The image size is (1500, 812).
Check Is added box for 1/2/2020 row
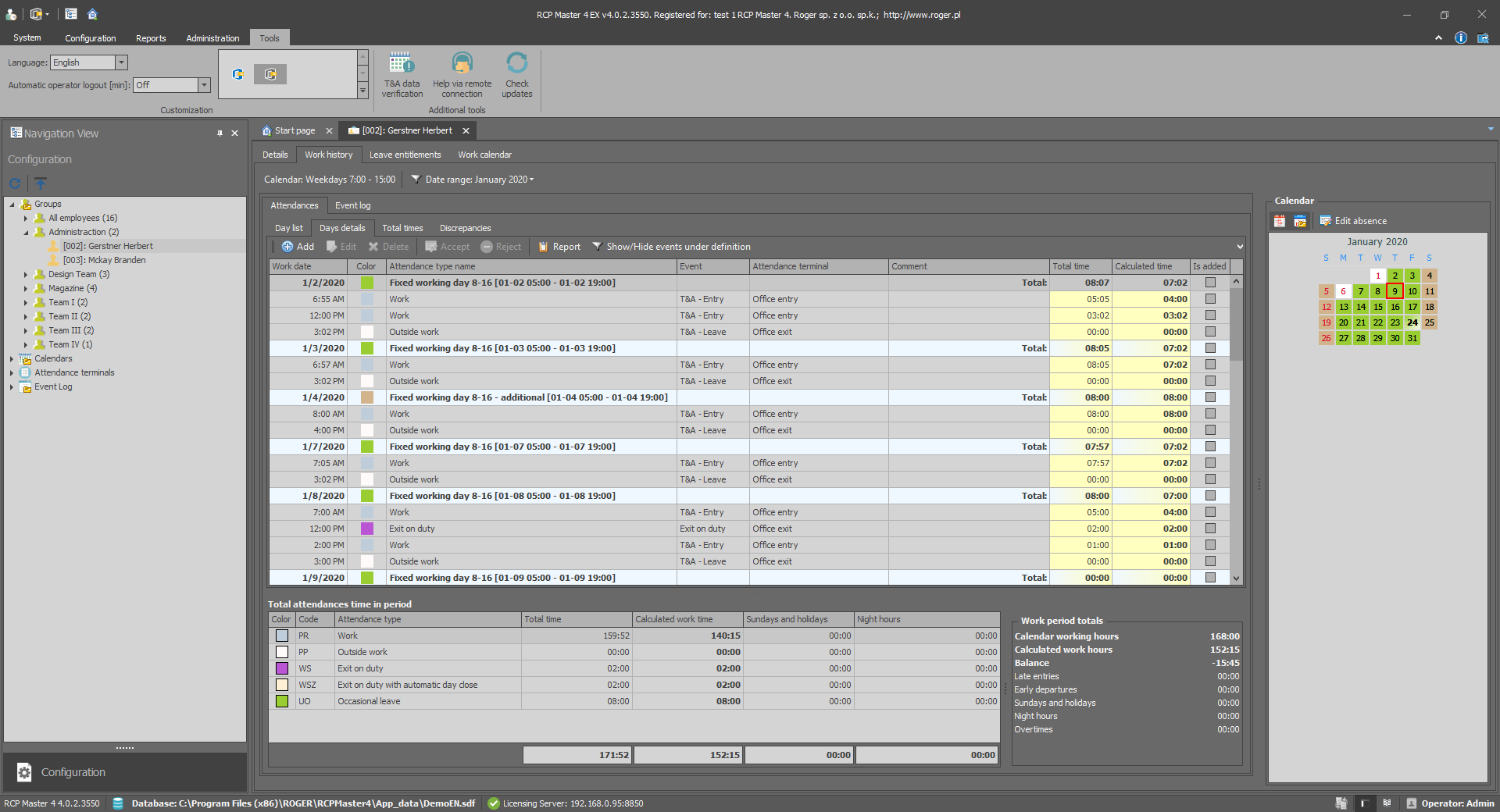tap(1210, 283)
